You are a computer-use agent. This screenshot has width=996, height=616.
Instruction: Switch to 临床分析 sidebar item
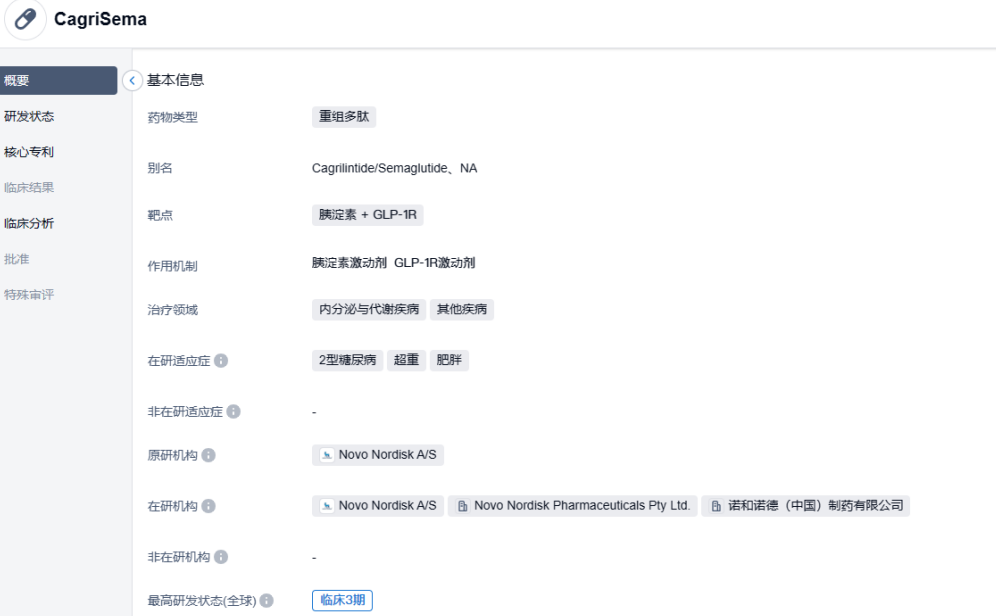29,223
